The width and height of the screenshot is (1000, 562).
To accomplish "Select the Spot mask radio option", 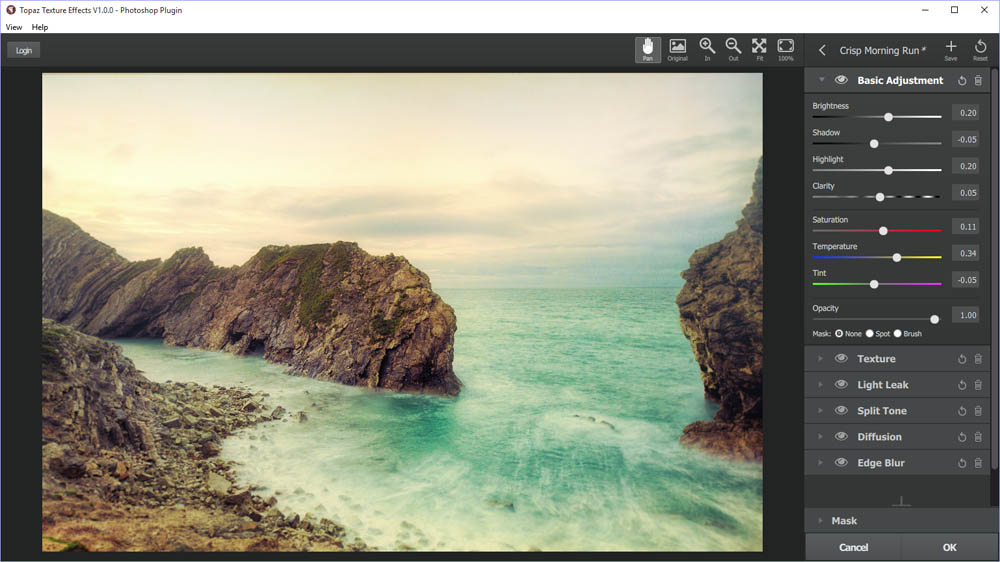I will tap(870, 333).
